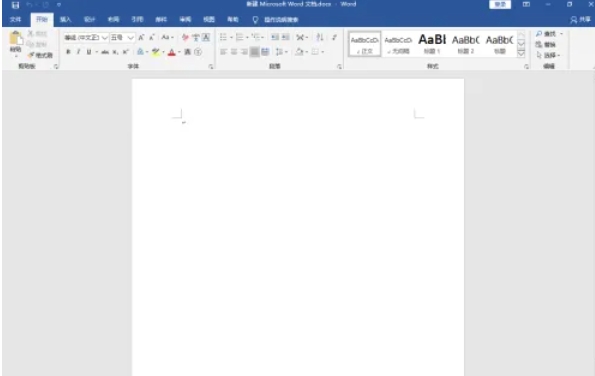Select the Heading 2 (标题 2) style
The height and width of the screenshot is (376, 595).
(466, 44)
